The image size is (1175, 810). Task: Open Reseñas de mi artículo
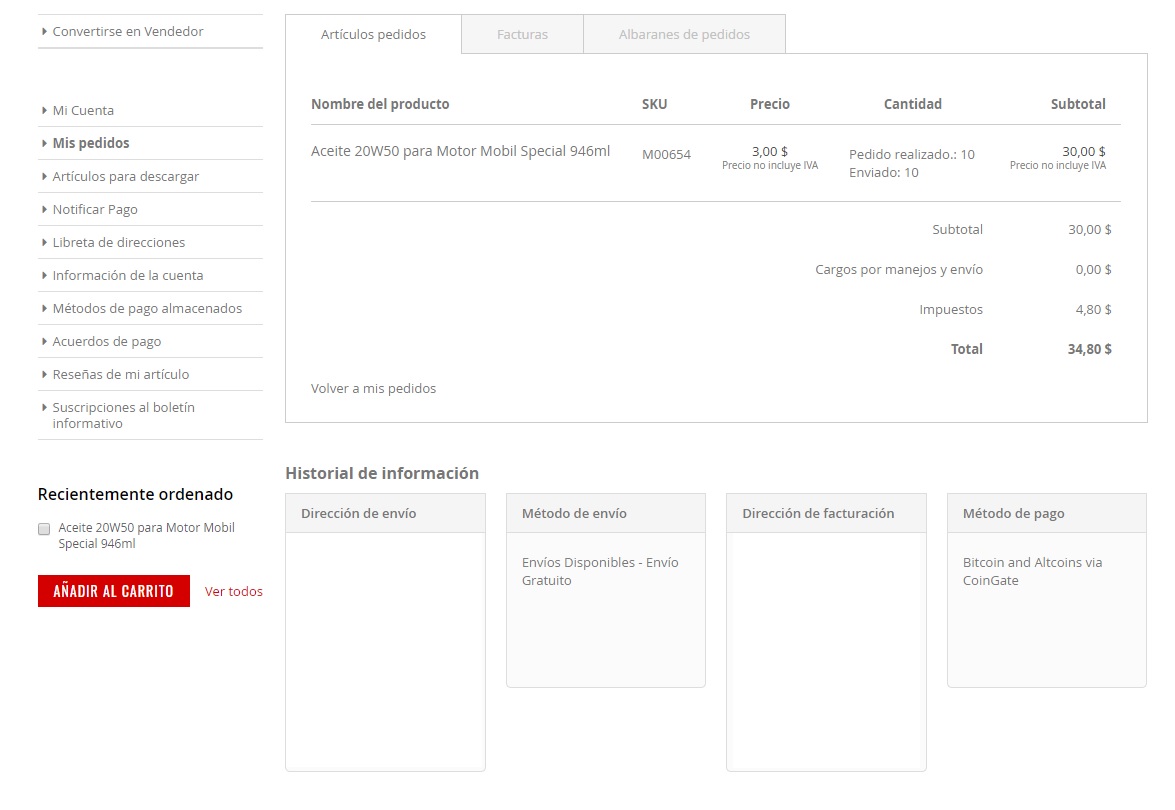point(120,374)
